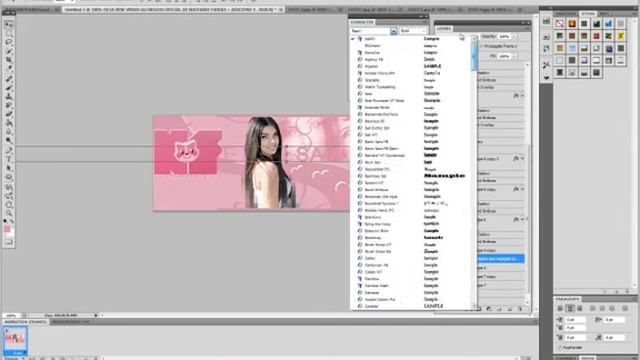Screen dimensions: 640x360
Task: Select the Shape tool
Action: click(x=9, y=177)
